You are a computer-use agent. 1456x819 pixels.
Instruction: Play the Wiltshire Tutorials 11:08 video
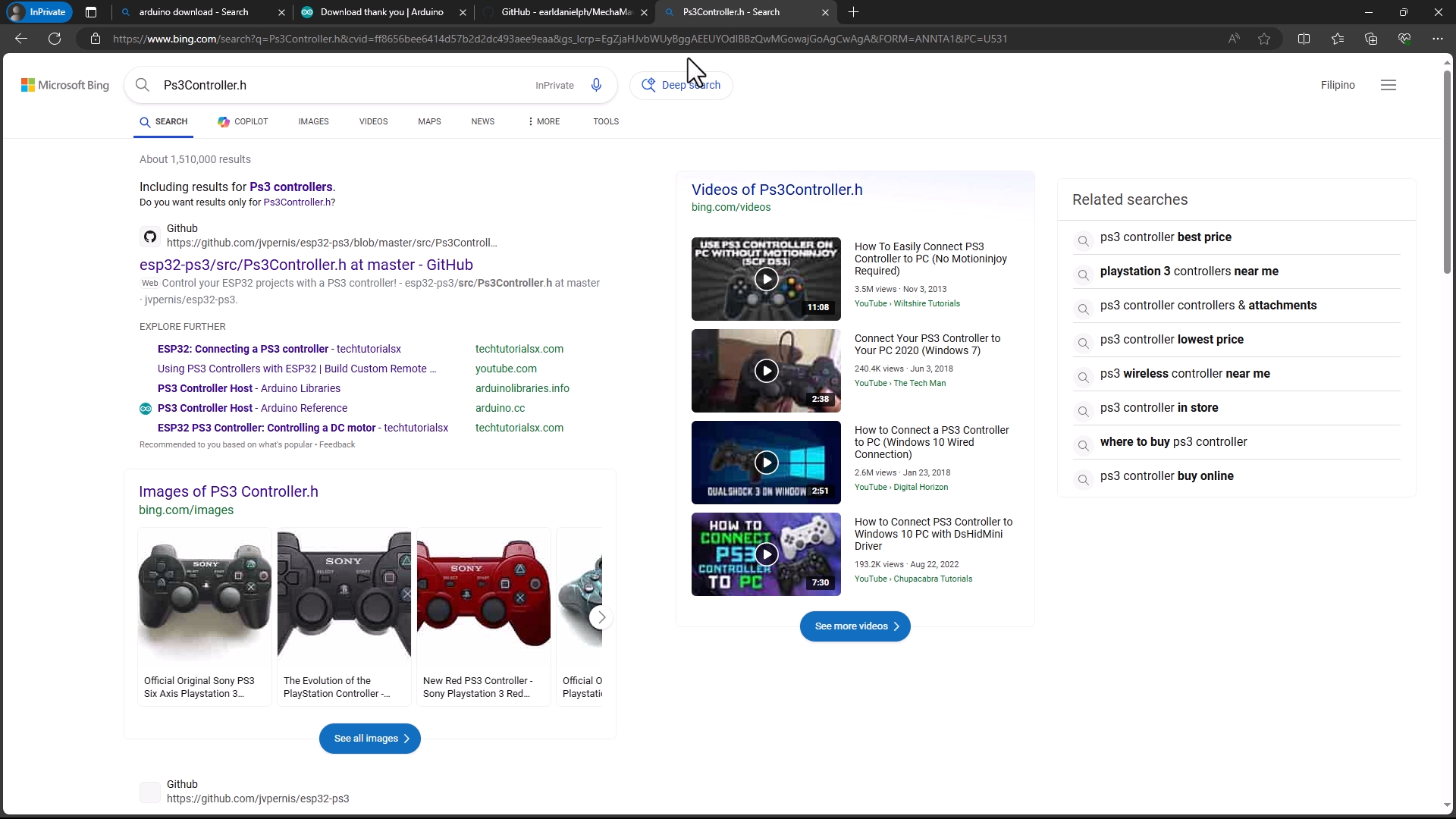pos(766,279)
